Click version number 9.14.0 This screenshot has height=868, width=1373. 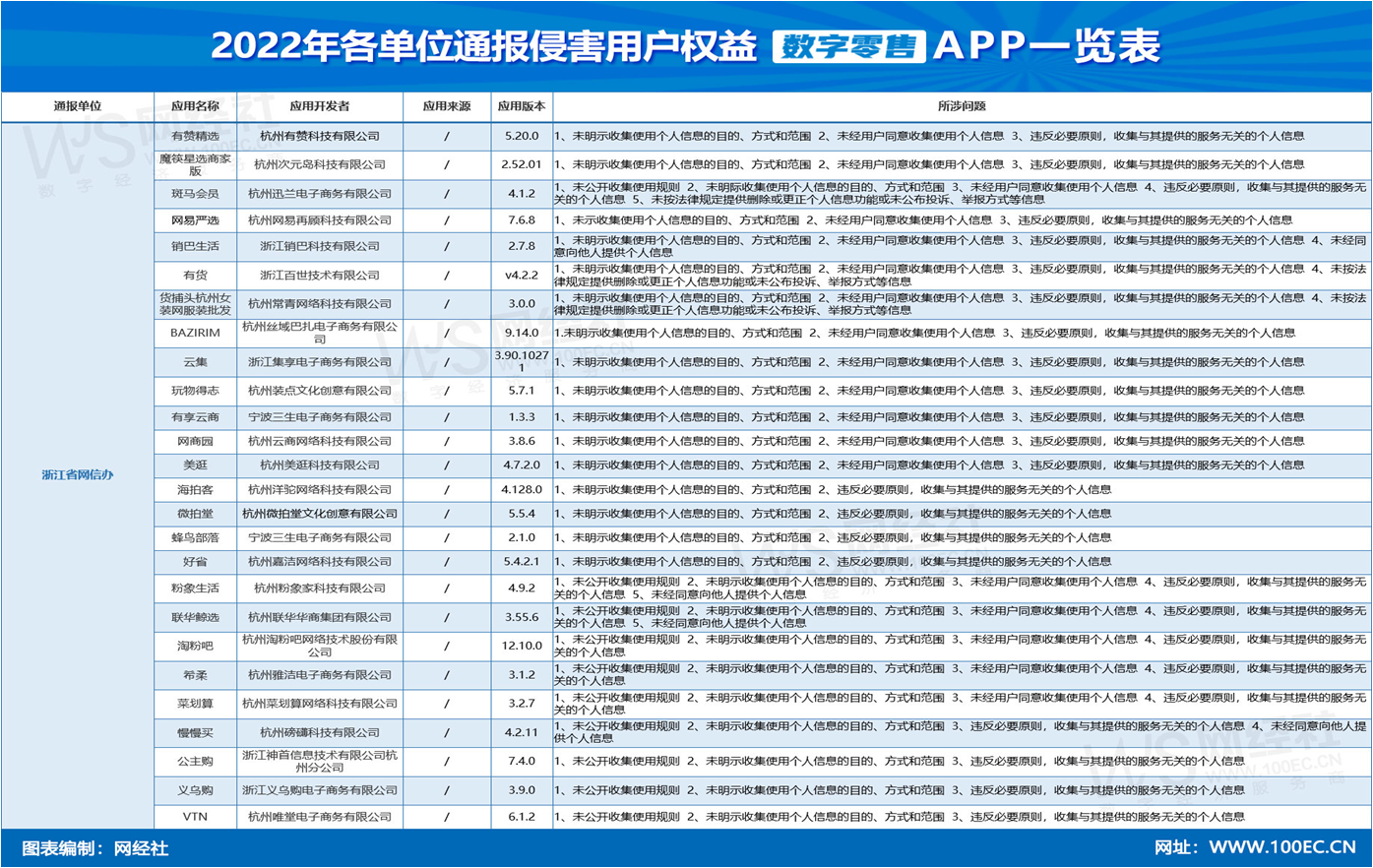pos(522,333)
